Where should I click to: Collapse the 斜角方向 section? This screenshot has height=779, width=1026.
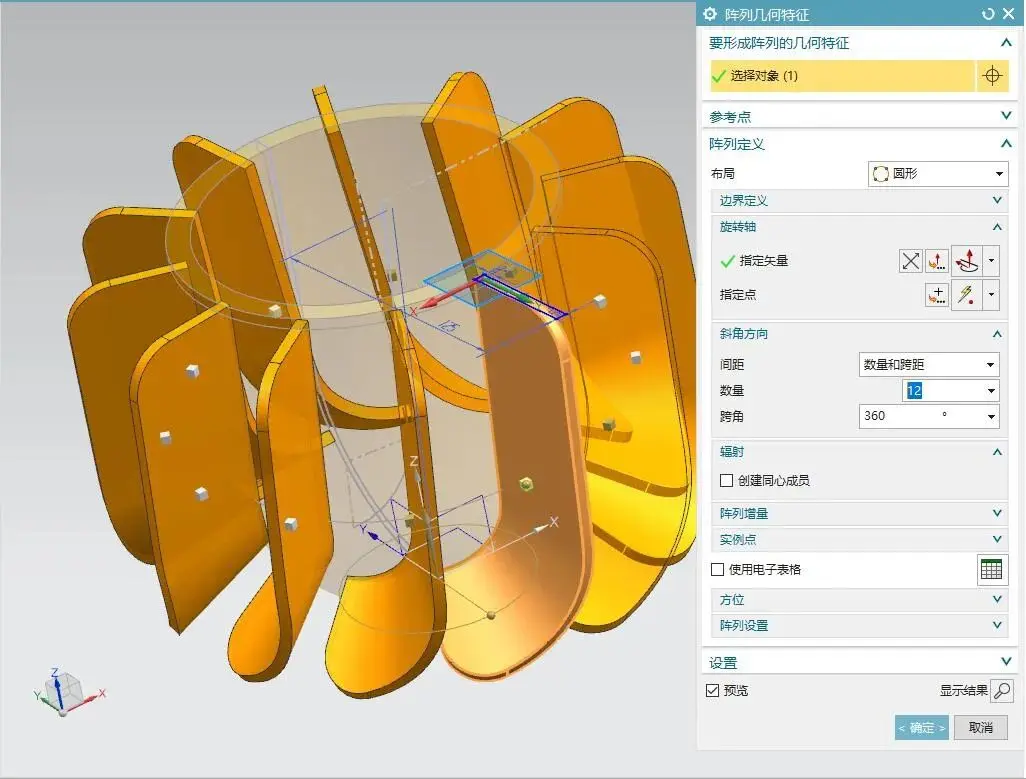pyautogui.click(x=997, y=334)
